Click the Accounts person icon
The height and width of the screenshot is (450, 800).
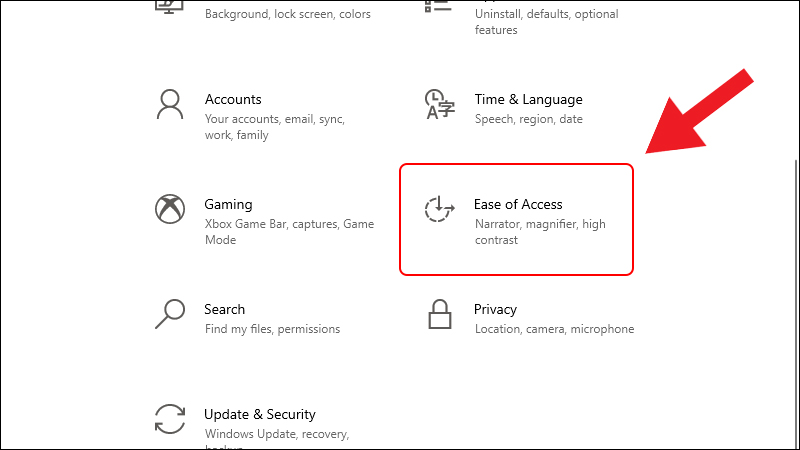(x=170, y=104)
